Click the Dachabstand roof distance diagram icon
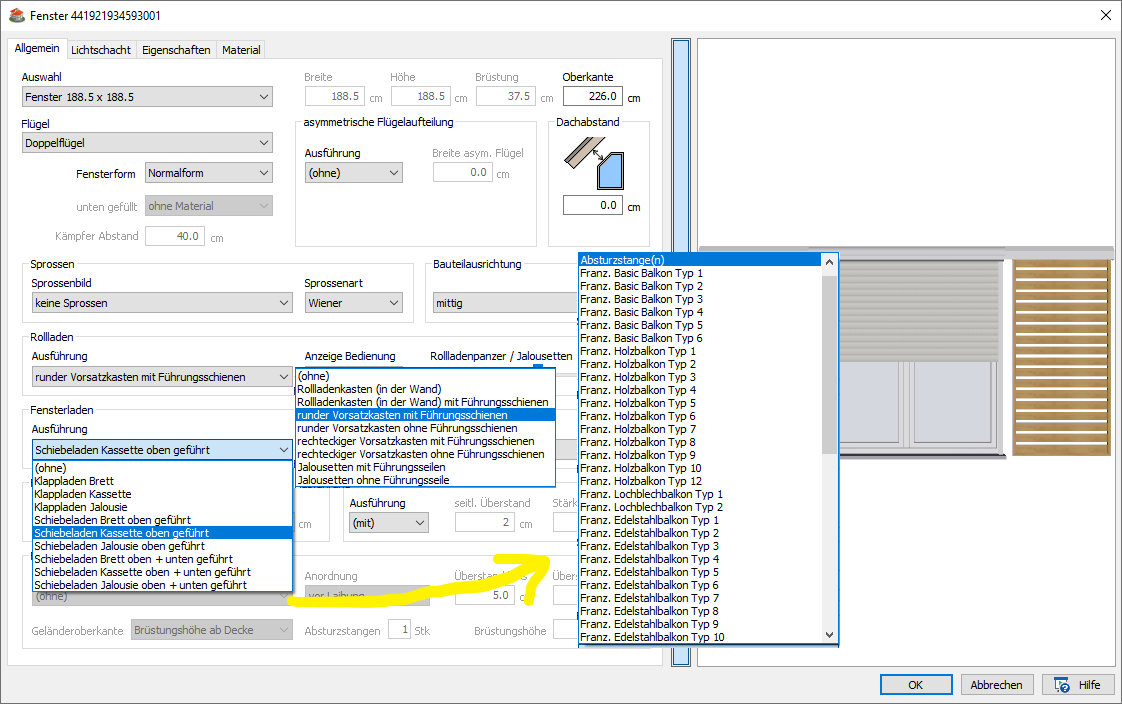The image size is (1122, 704). [x=598, y=162]
